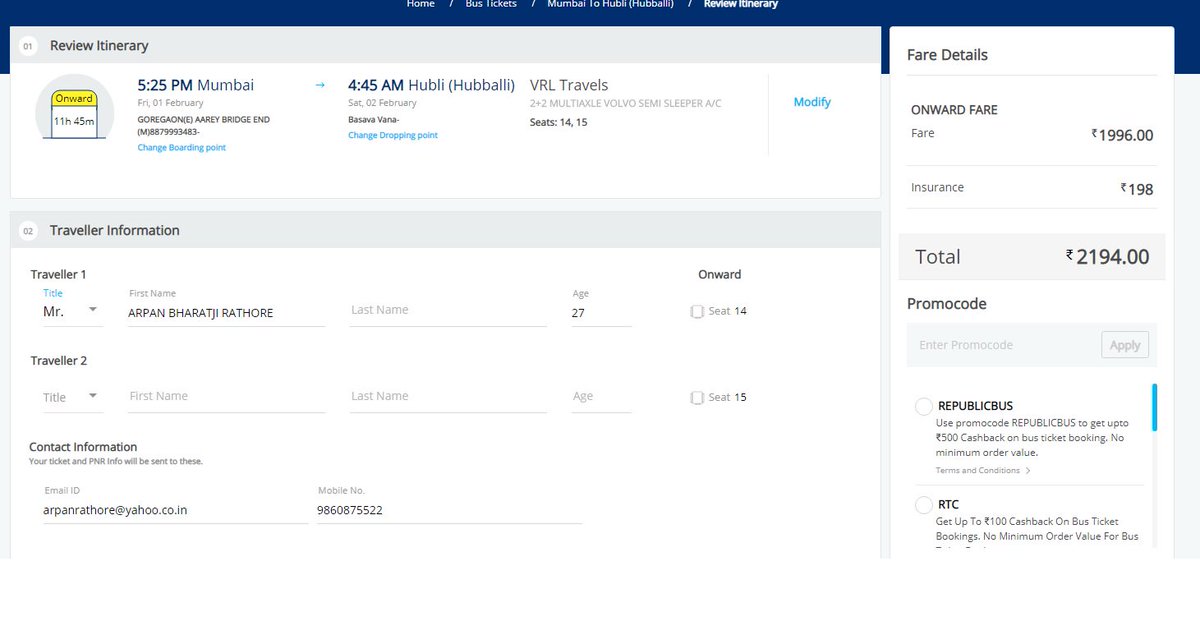
Task: Open REPUBLICBUS Terms and Conditions link
Action: [978, 471]
